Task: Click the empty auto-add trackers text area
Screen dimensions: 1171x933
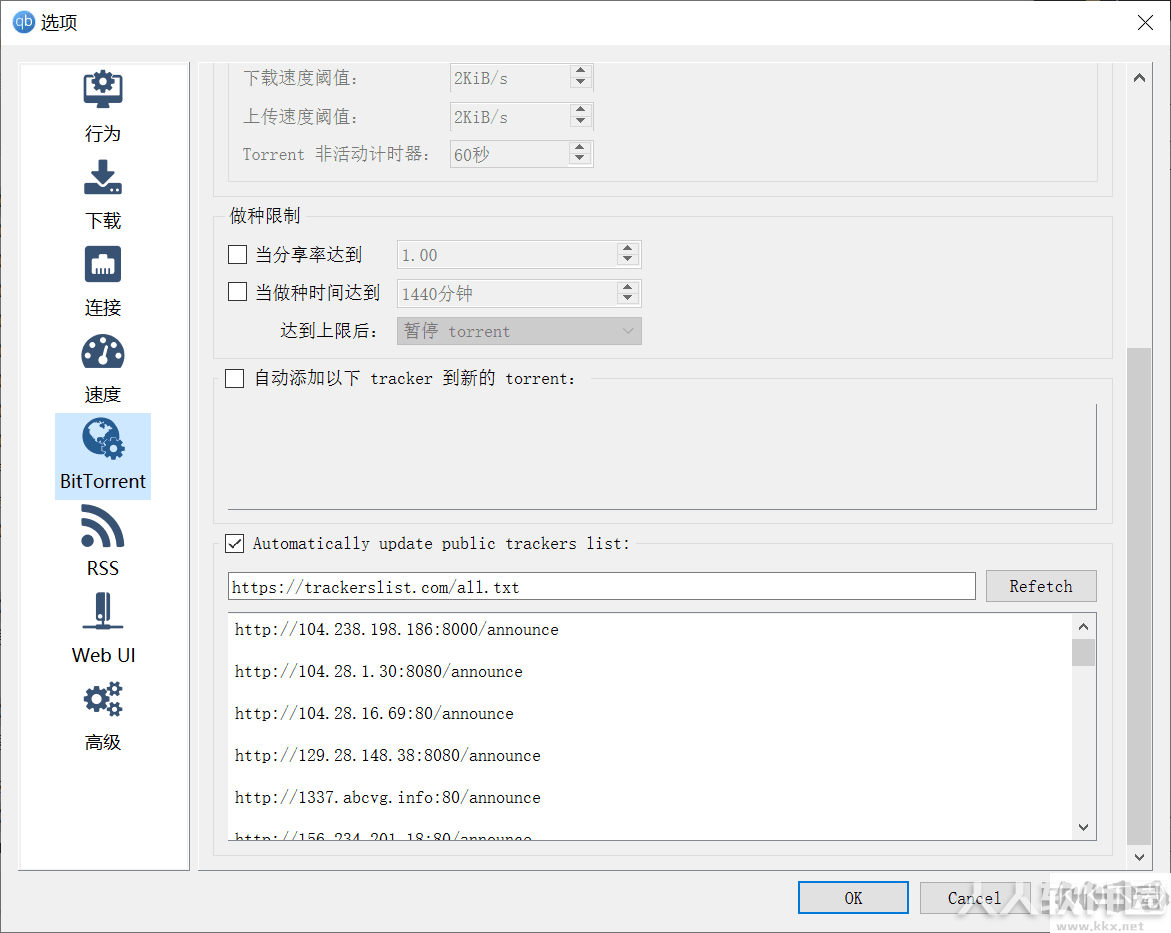Action: [x=662, y=456]
